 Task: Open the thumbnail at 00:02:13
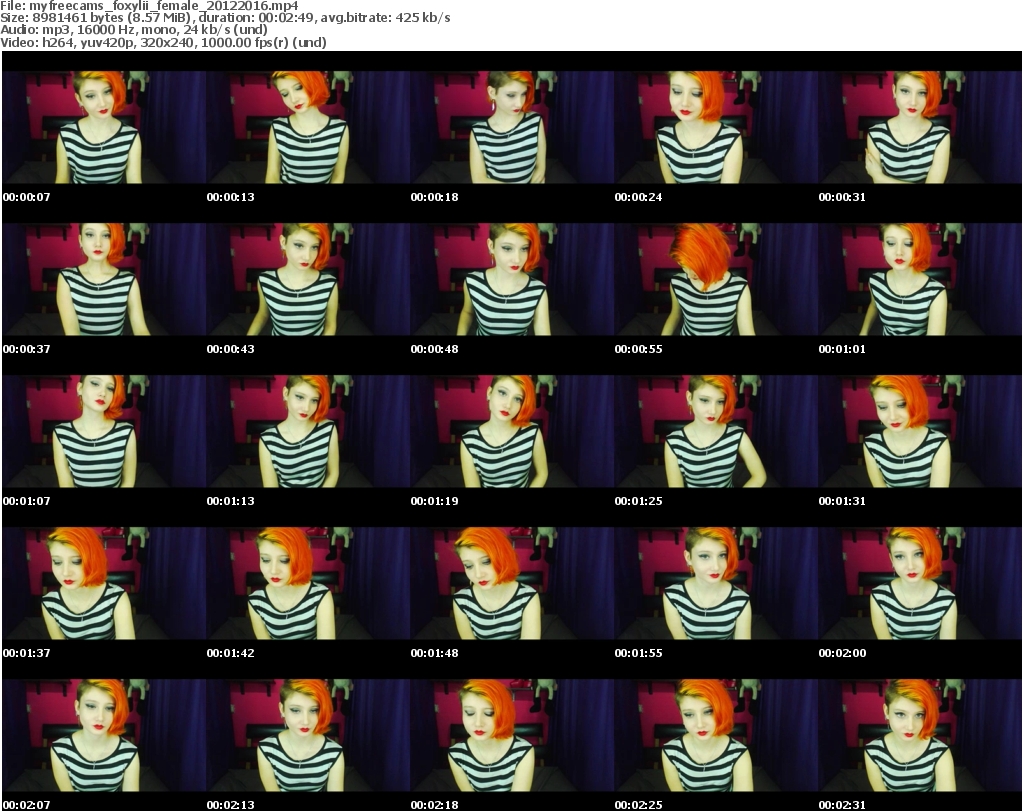(x=308, y=736)
